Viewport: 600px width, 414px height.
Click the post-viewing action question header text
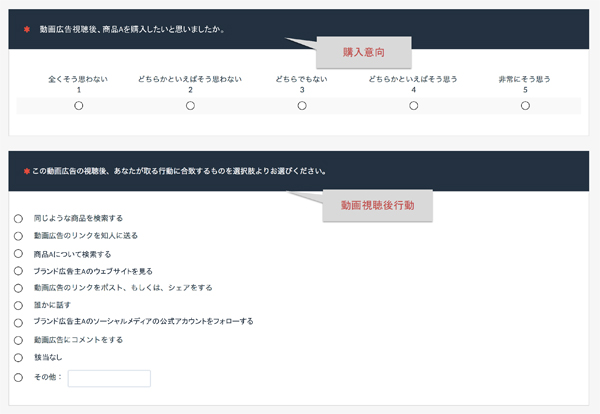tap(178, 171)
